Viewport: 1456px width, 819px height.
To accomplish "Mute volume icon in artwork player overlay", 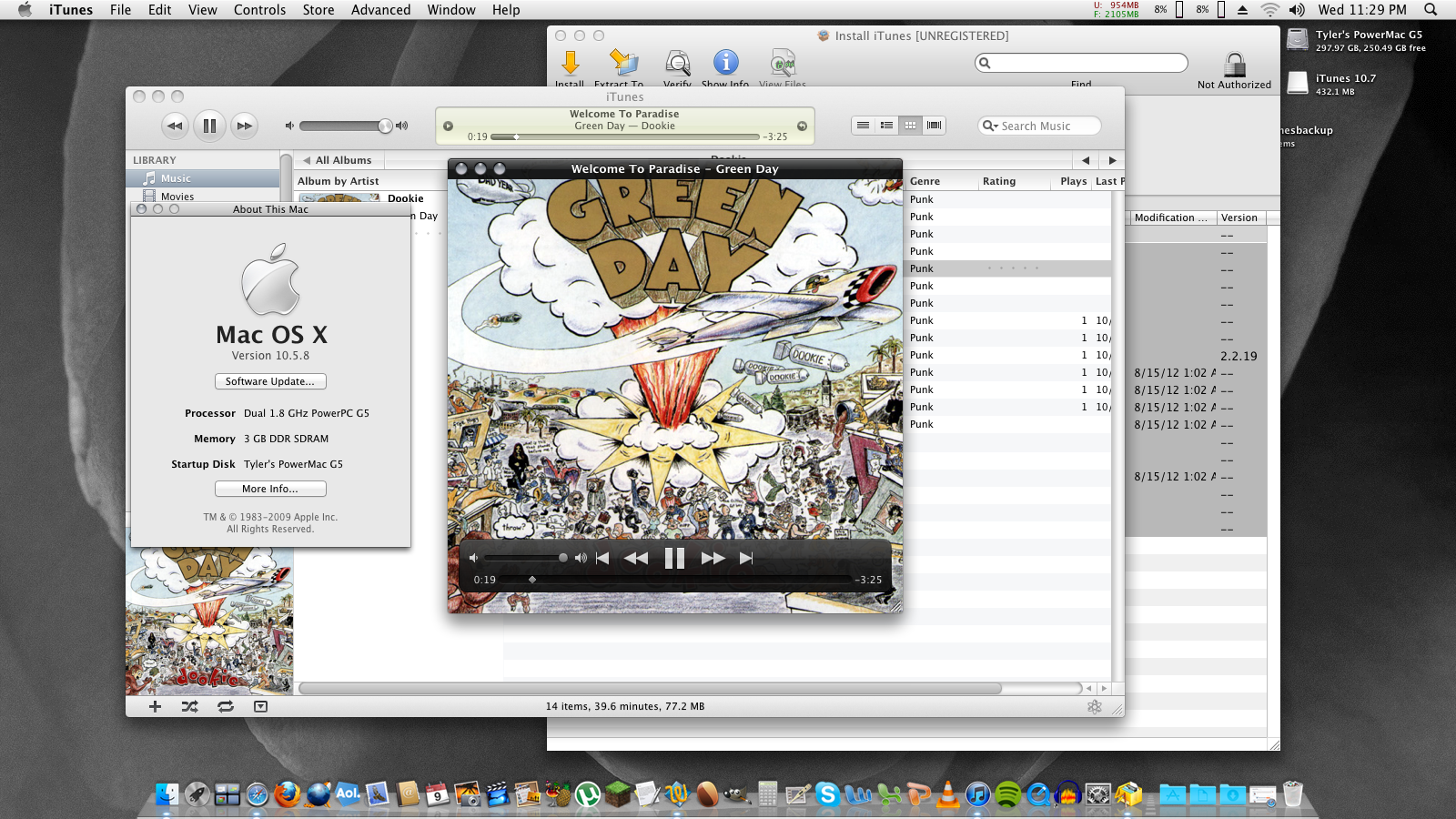I will tap(473, 558).
